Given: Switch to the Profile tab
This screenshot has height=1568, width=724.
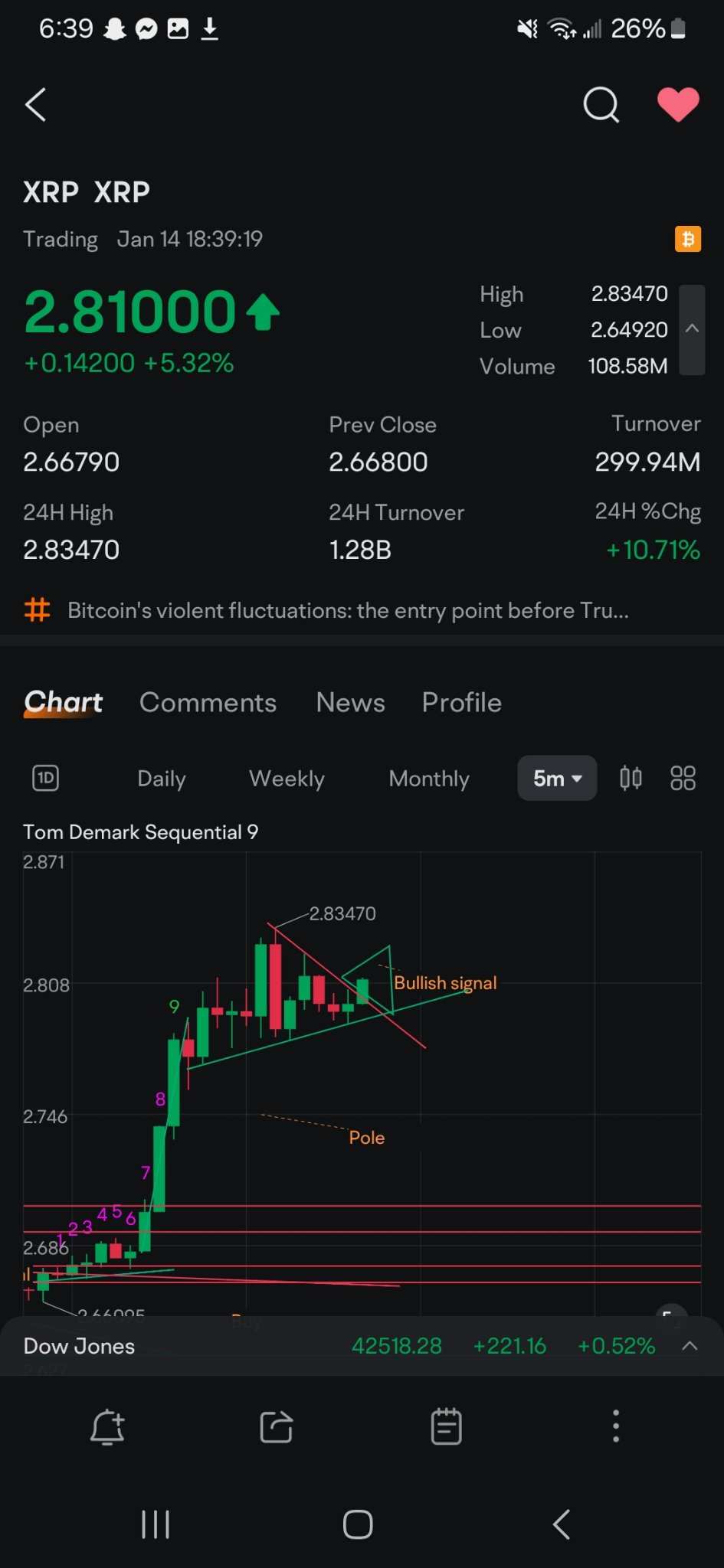Looking at the screenshot, I should point(462,702).
